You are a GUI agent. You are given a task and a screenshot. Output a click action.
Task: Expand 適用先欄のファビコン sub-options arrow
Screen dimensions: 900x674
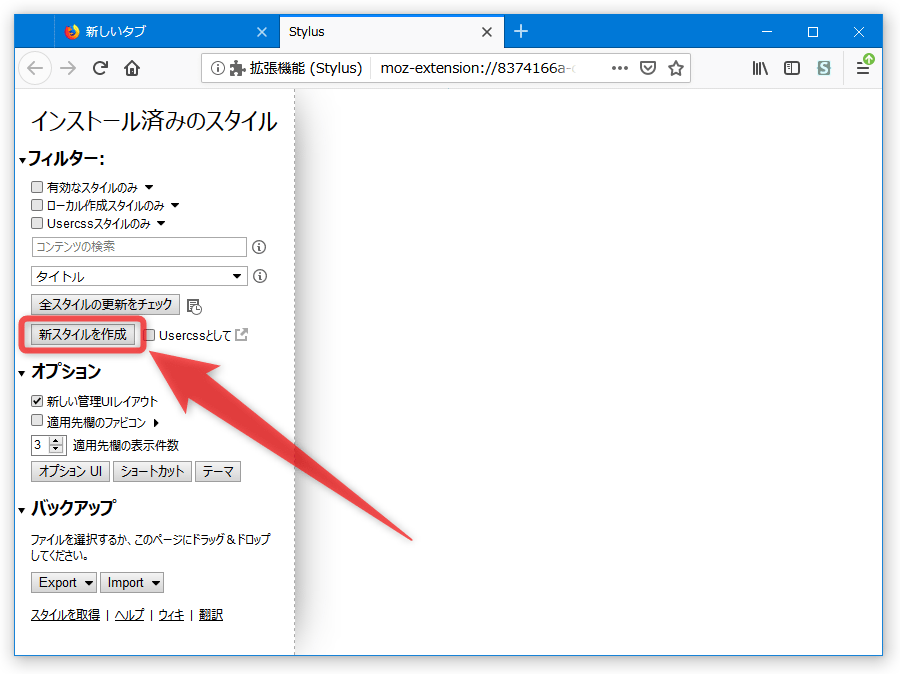[x=156, y=423]
